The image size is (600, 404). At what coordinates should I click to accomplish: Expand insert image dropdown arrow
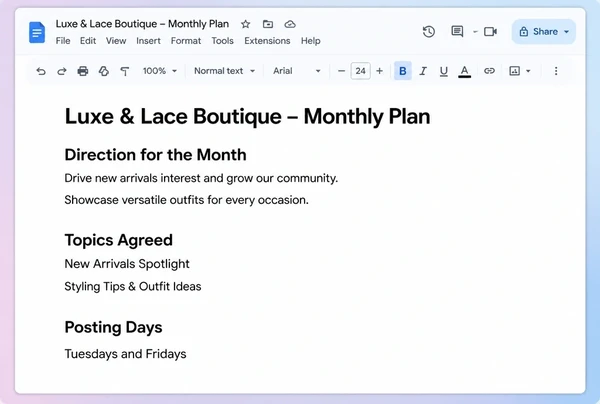click(x=528, y=71)
